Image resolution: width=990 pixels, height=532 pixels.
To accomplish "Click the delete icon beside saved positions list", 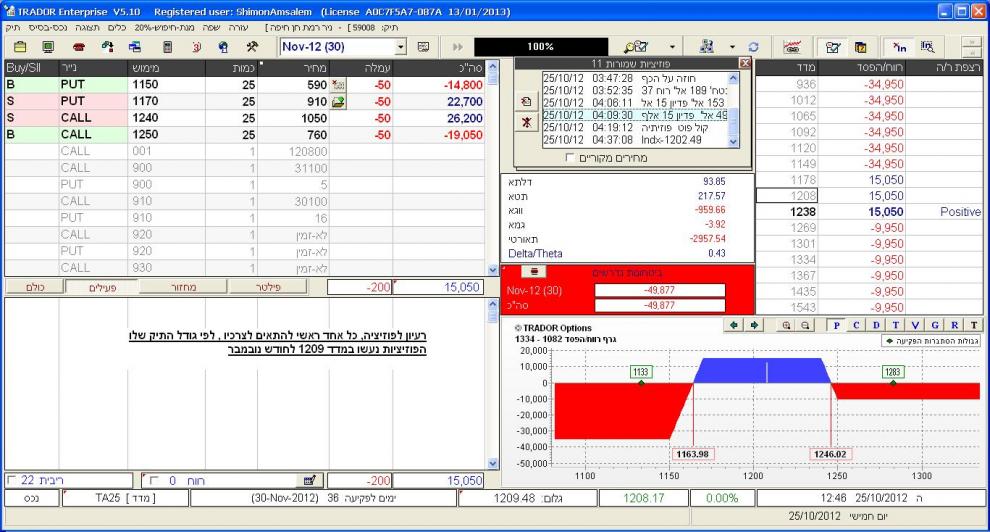I will pyautogui.click(x=526, y=122).
